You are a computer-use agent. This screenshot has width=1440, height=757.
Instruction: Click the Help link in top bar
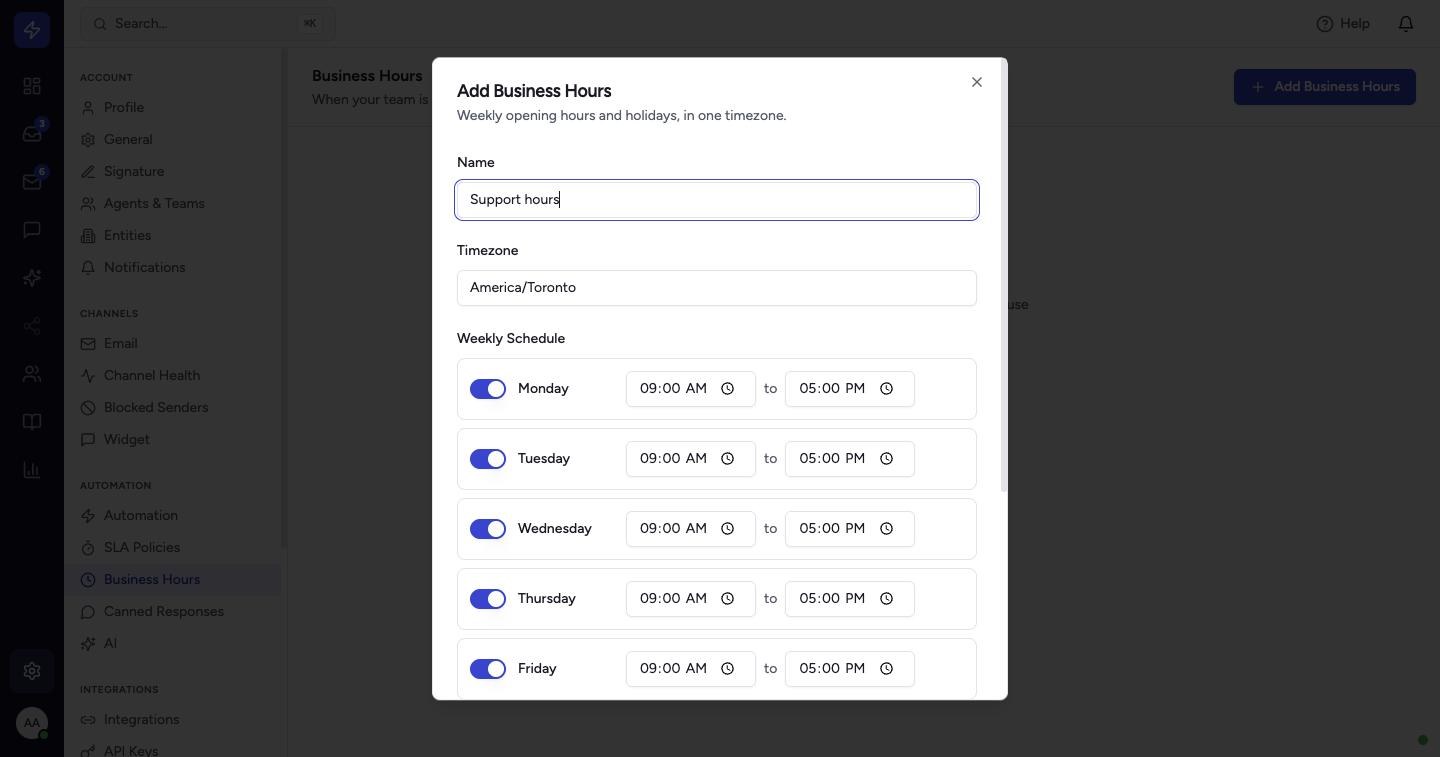(x=1343, y=23)
